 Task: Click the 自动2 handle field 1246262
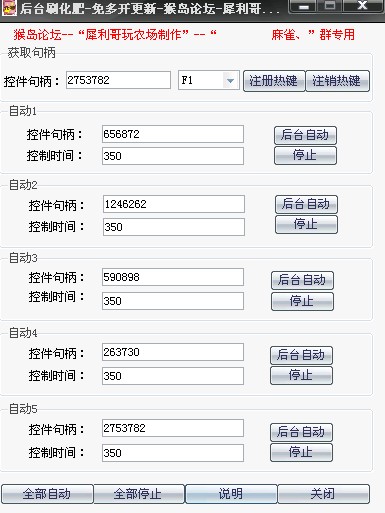point(174,204)
